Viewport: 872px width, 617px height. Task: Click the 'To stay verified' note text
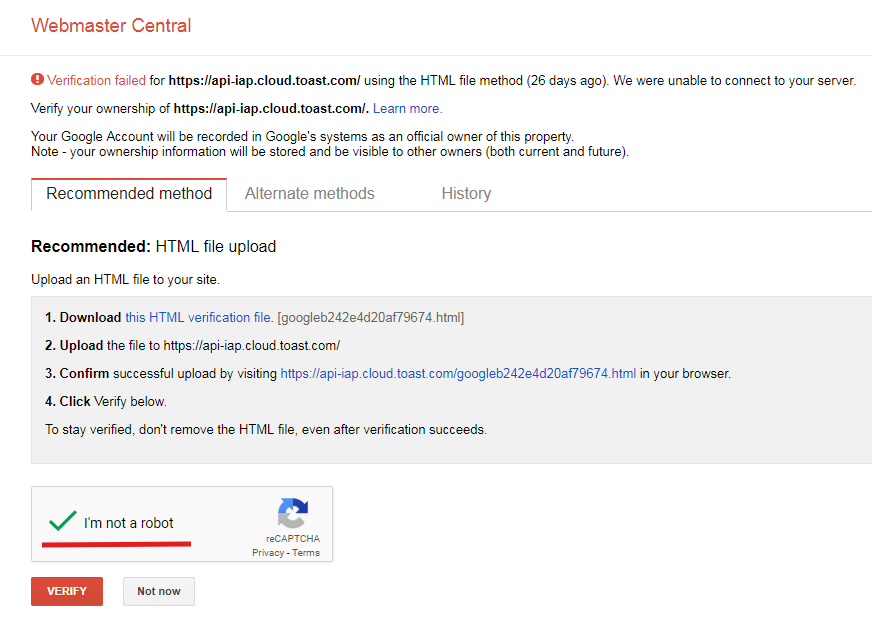[x=266, y=430]
